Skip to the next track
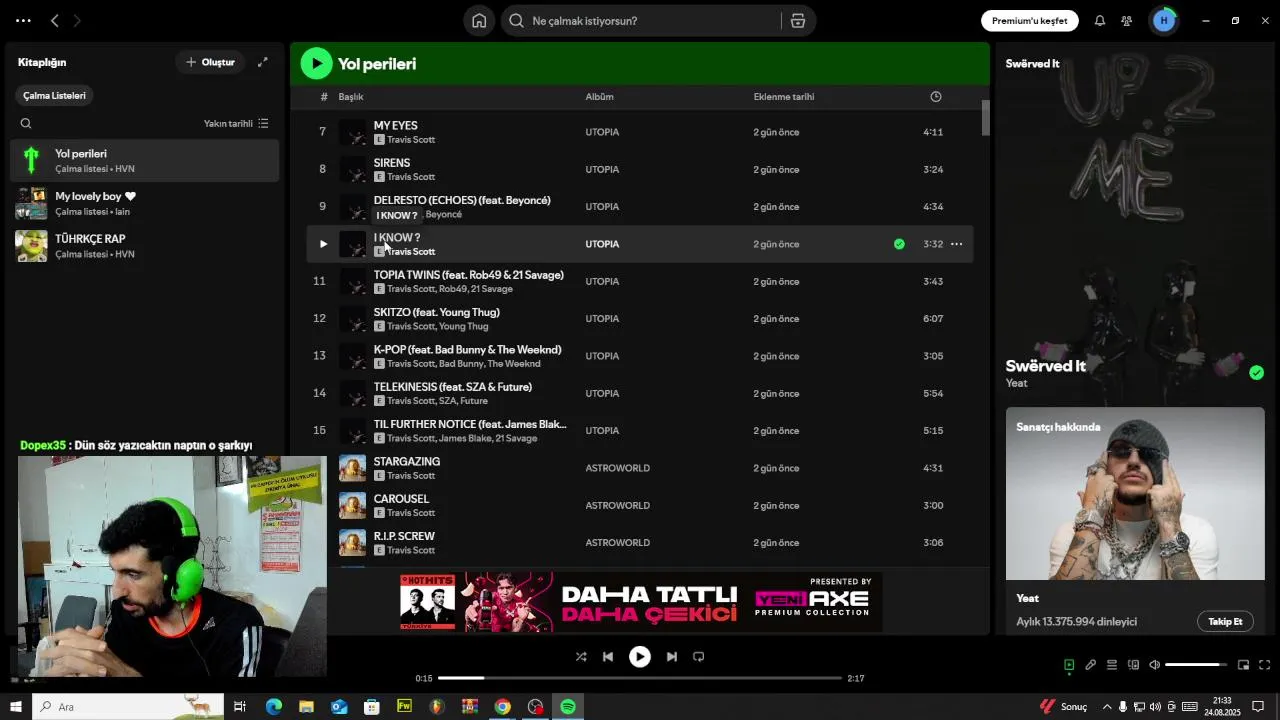This screenshot has width=1280, height=720. pos(672,657)
